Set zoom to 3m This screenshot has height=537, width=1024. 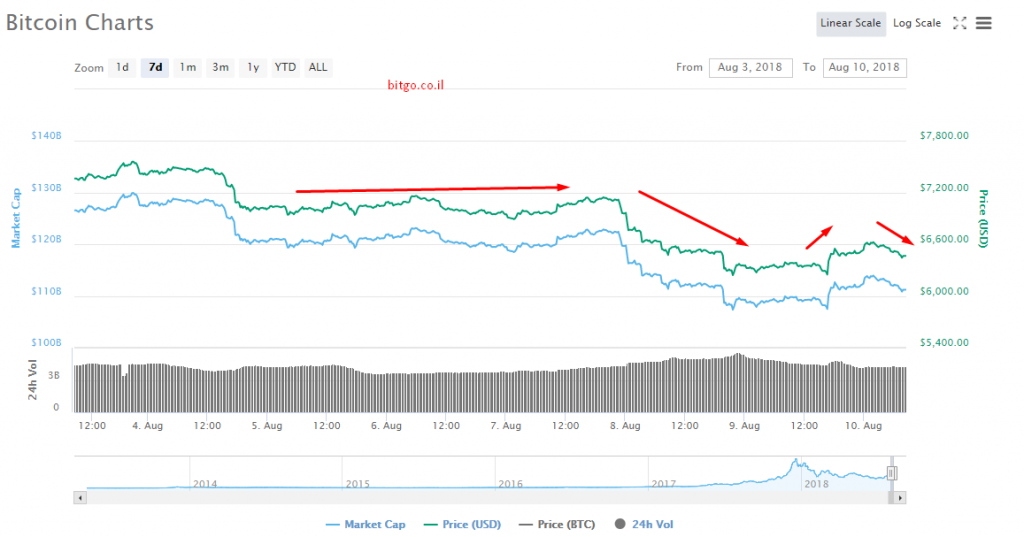(220, 68)
